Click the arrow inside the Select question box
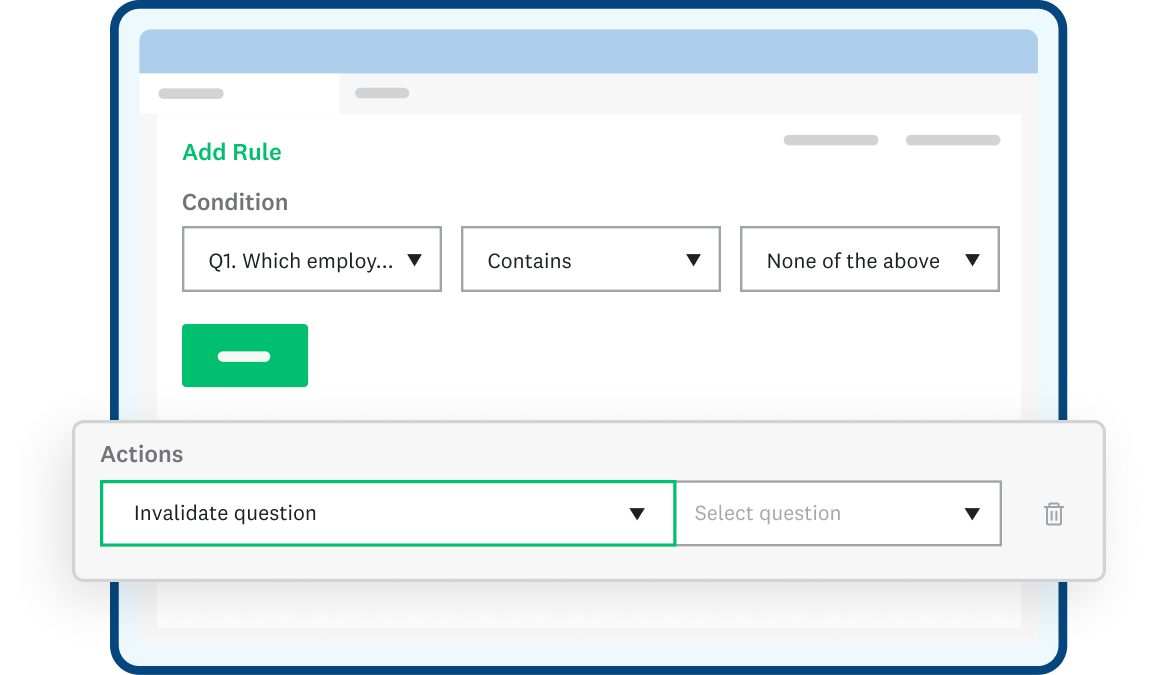 pyautogui.click(x=971, y=513)
